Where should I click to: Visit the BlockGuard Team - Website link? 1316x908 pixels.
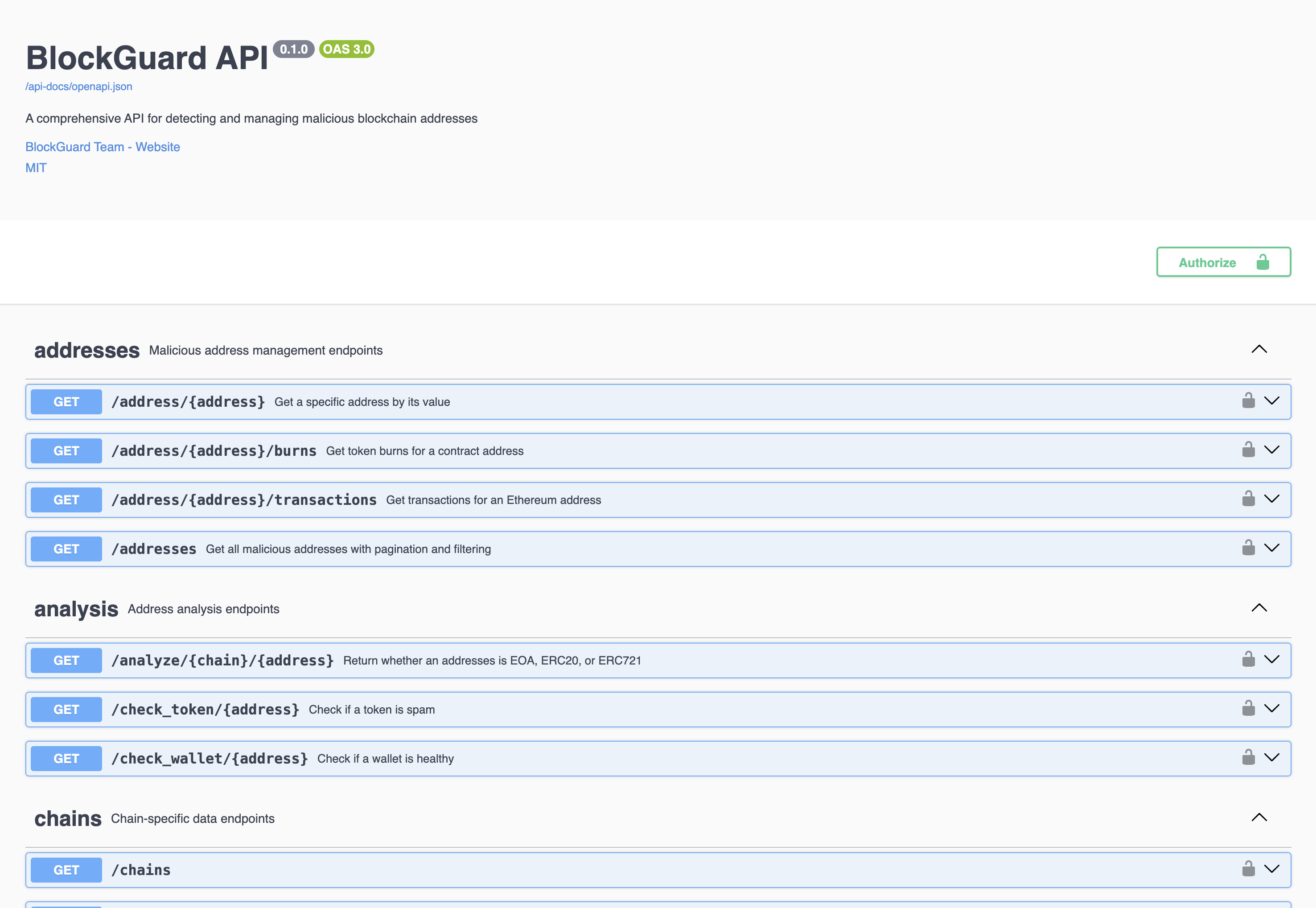(x=103, y=146)
